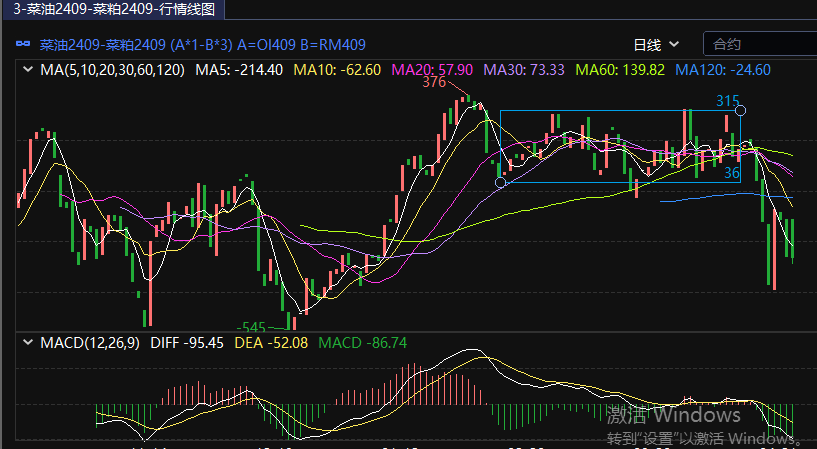
Task: Click the 376 high price marker
Action: coord(434,83)
